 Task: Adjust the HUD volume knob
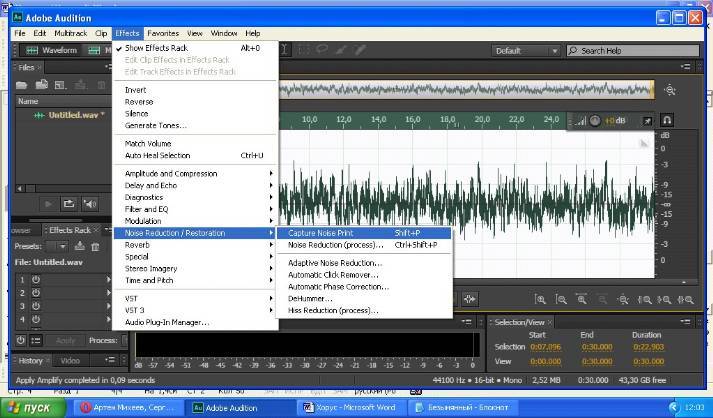coord(595,121)
